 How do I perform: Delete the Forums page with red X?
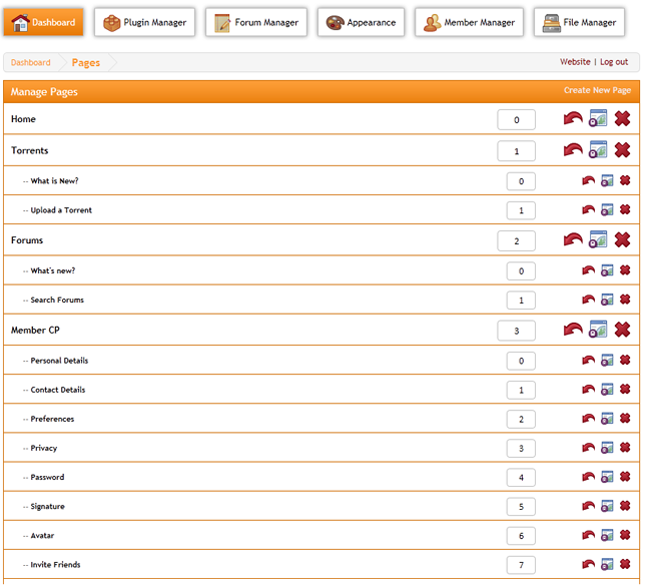click(622, 240)
